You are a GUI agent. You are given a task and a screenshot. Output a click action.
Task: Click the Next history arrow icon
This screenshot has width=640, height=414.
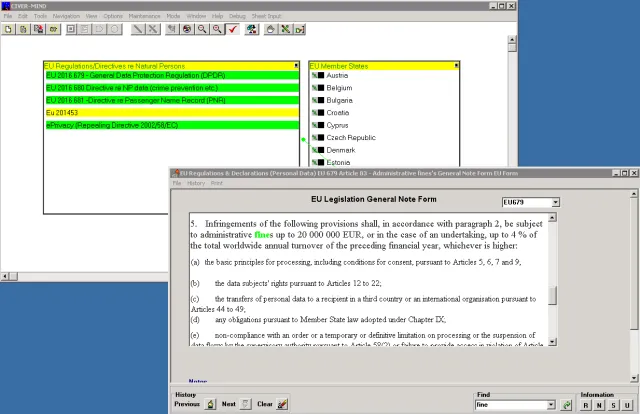[x=245, y=404]
